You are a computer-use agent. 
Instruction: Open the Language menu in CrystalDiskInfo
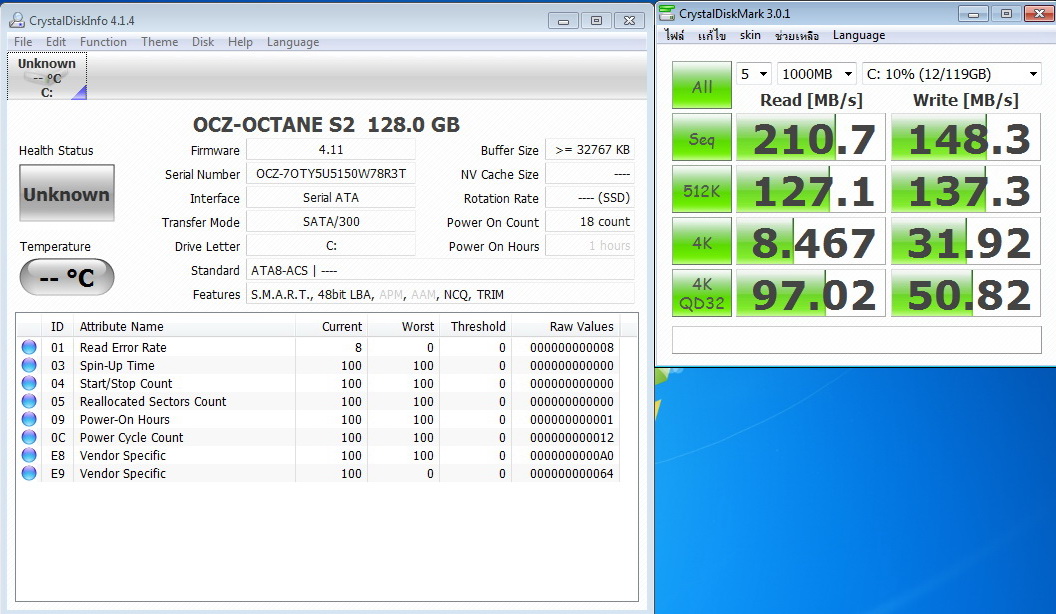coord(293,42)
